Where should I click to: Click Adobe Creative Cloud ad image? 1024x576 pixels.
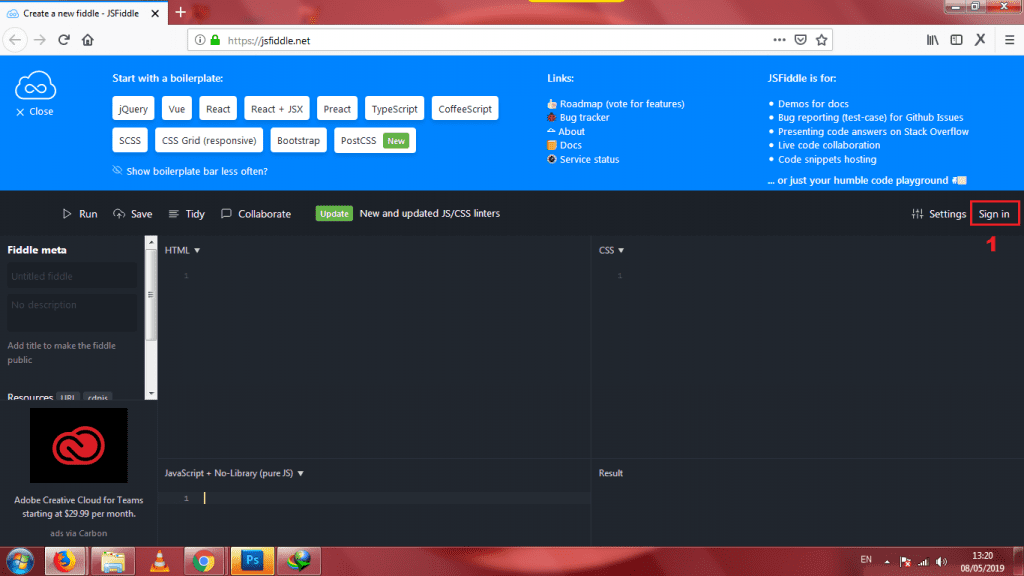coord(78,445)
